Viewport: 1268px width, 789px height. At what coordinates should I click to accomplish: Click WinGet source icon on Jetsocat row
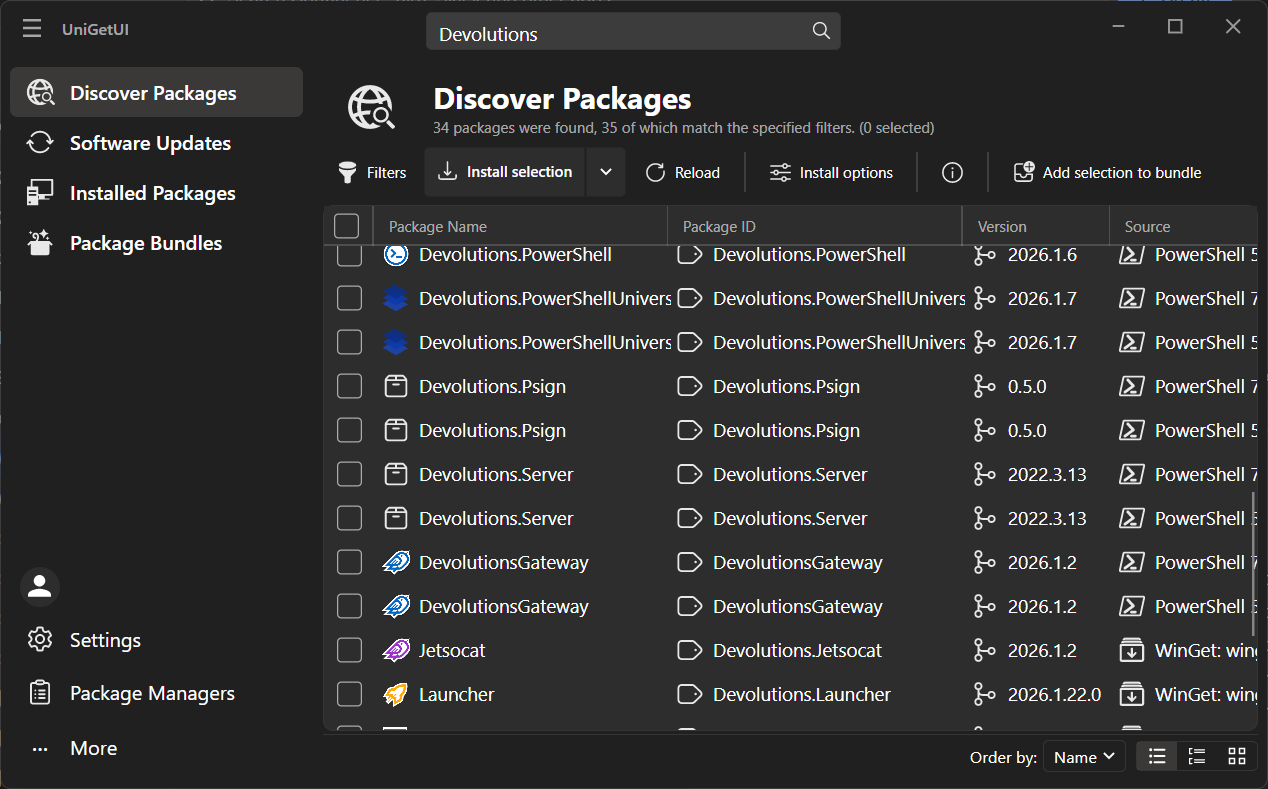pos(1131,650)
